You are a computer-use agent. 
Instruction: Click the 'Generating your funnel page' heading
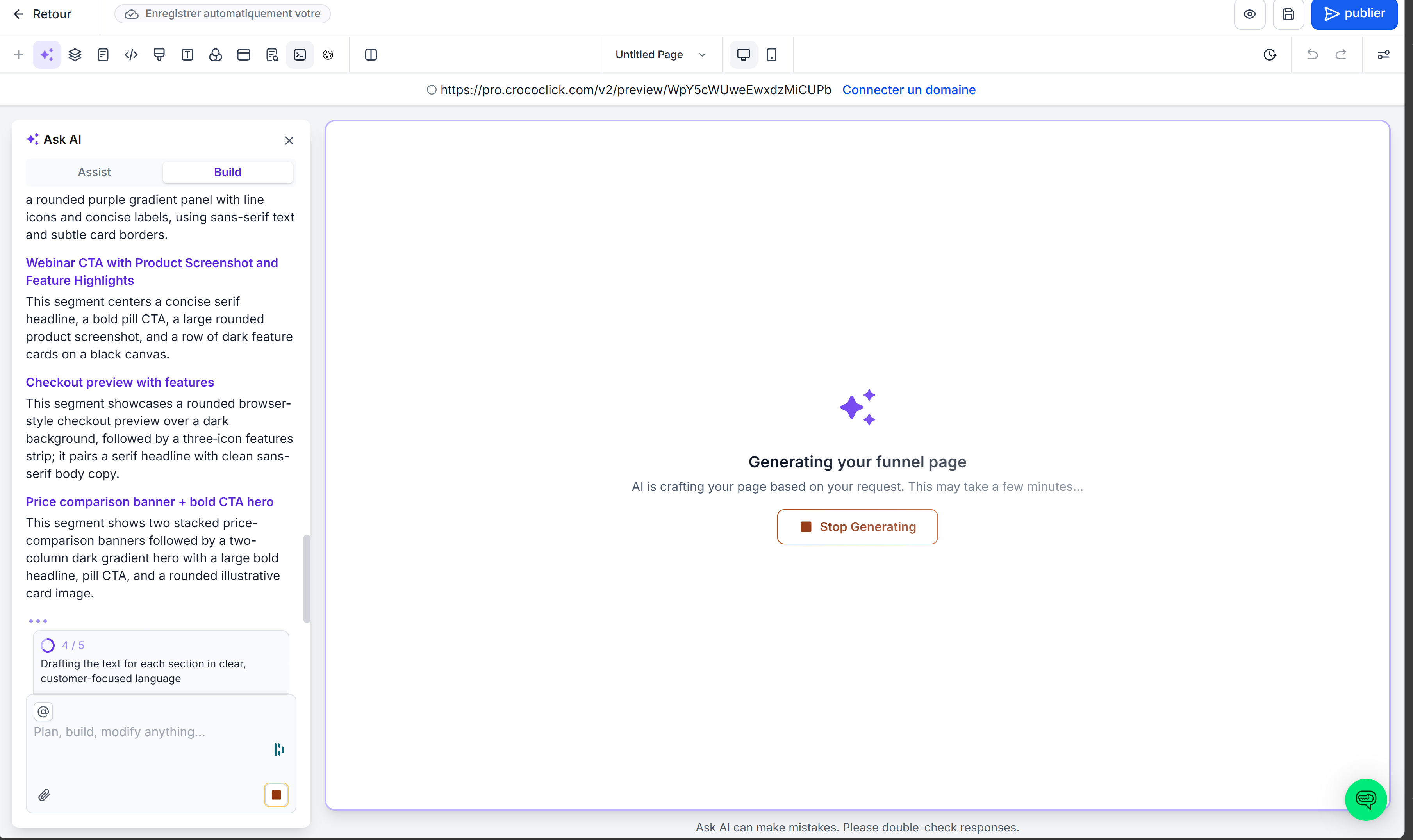coord(857,462)
